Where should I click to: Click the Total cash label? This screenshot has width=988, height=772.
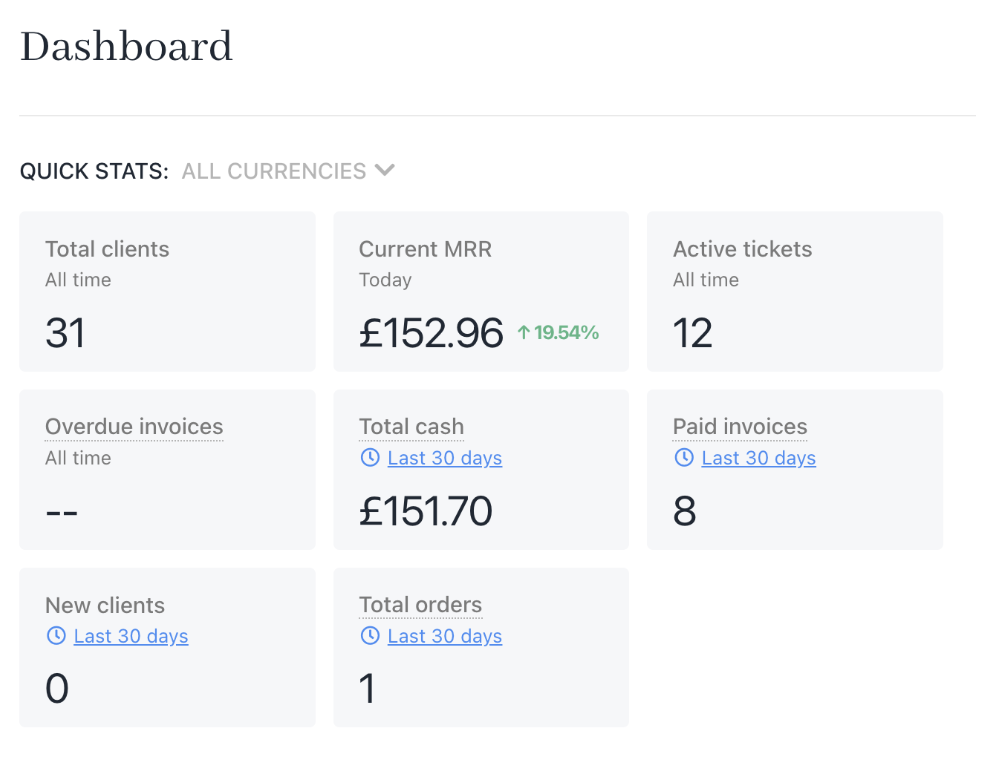411,427
